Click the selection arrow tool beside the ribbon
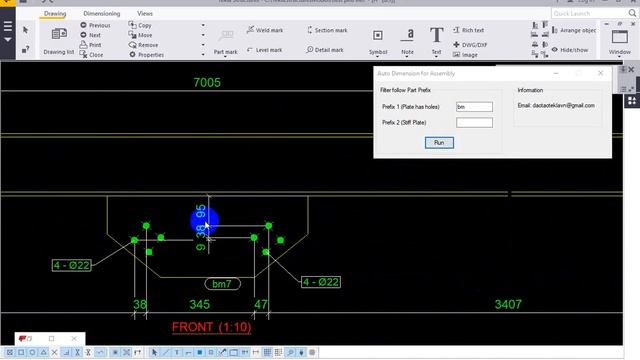Viewport: 640px width, 360px height. pyautogui.click(x=25, y=30)
